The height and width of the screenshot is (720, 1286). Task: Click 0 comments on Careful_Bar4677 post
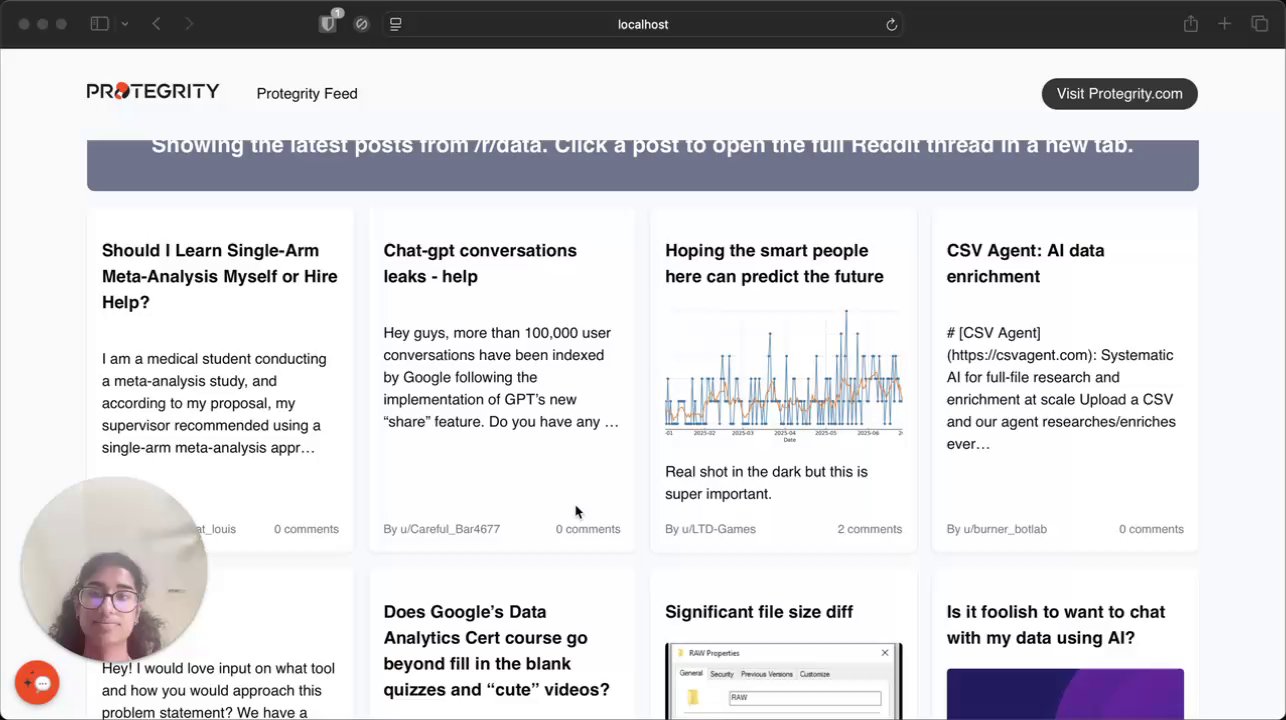pos(588,529)
